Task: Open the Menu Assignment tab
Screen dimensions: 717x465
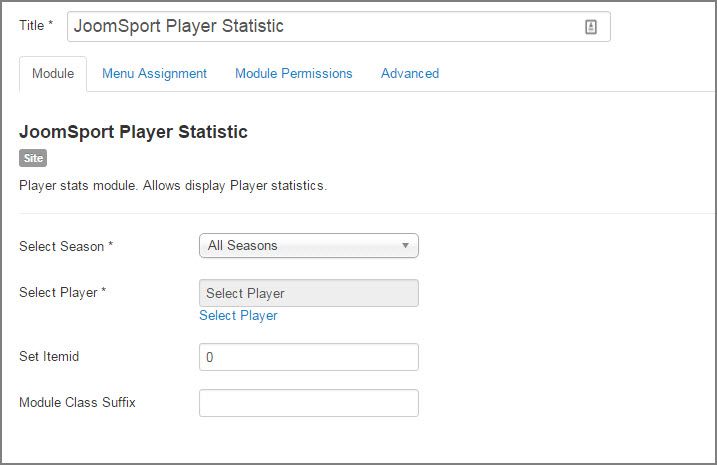Action: 155,74
